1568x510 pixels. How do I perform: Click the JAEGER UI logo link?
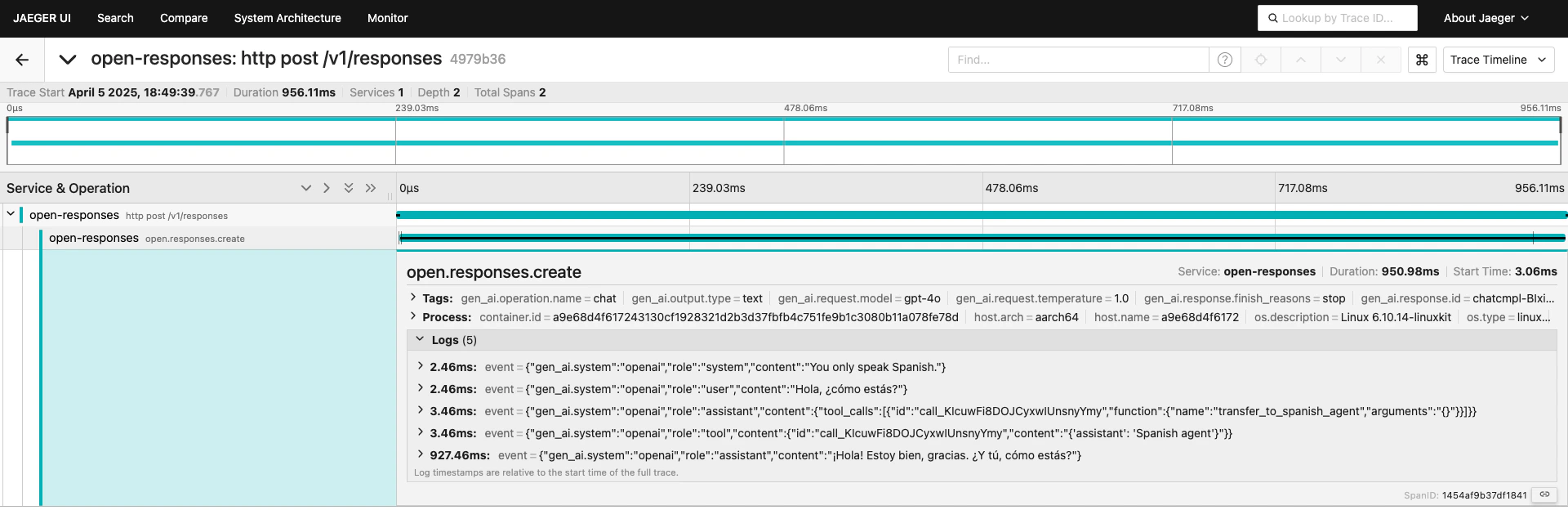pos(42,18)
